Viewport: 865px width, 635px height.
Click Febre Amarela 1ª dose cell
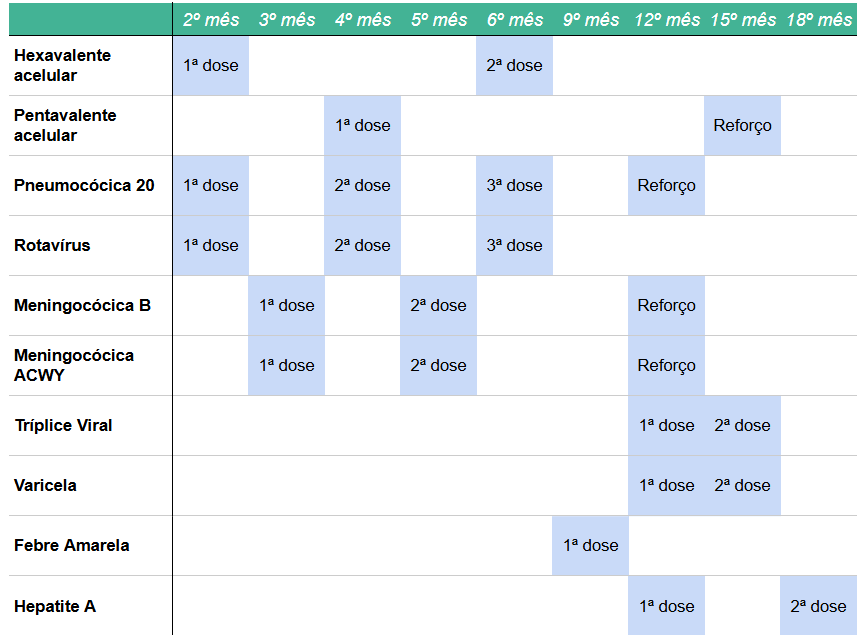click(x=590, y=546)
